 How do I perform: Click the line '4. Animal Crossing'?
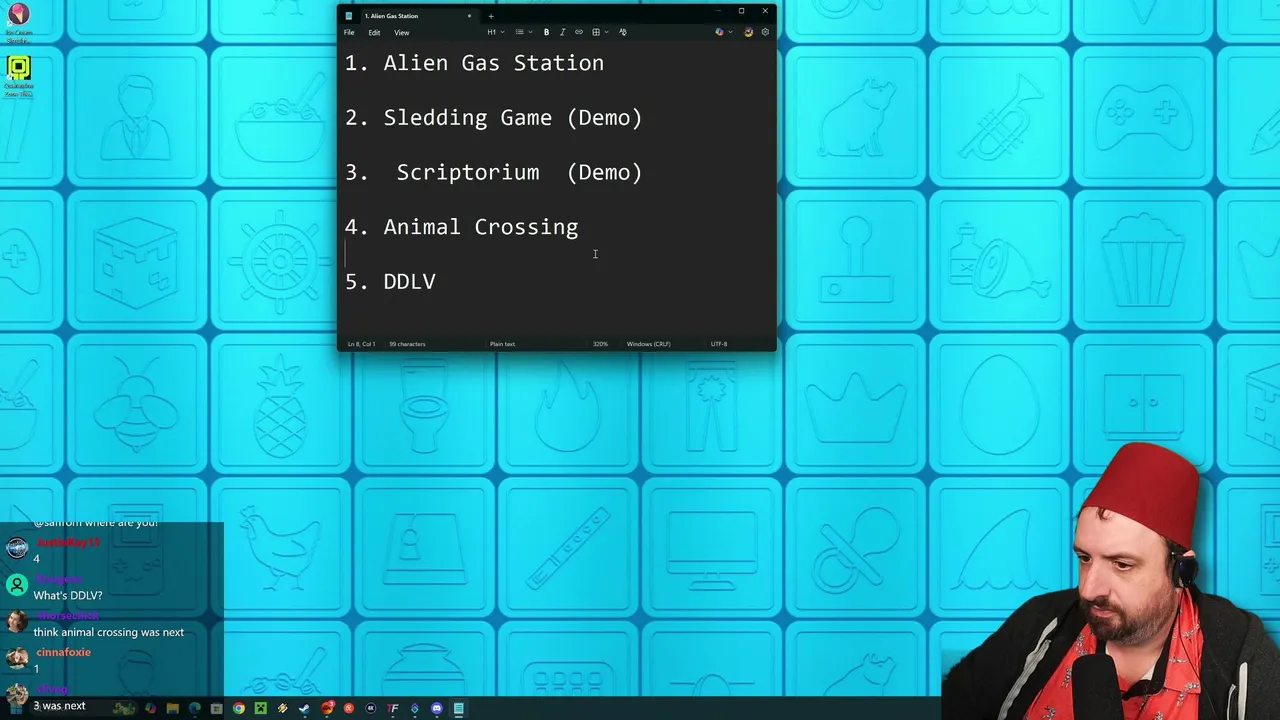click(x=461, y=227)
